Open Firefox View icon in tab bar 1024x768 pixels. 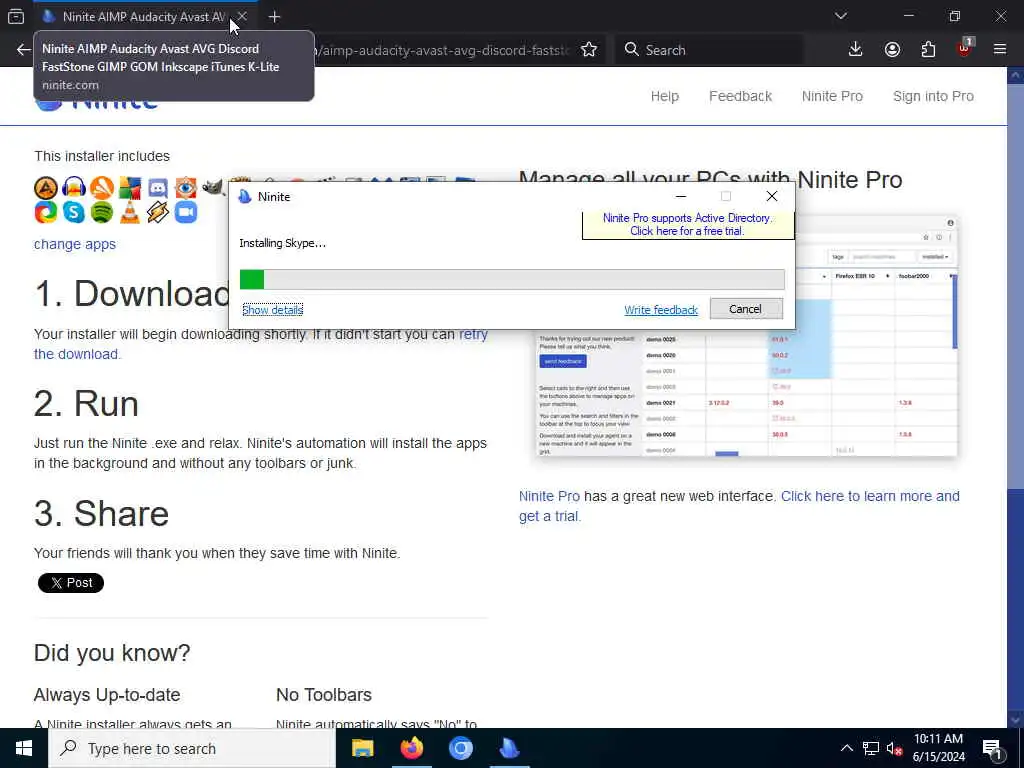click(x=16, y=16)
